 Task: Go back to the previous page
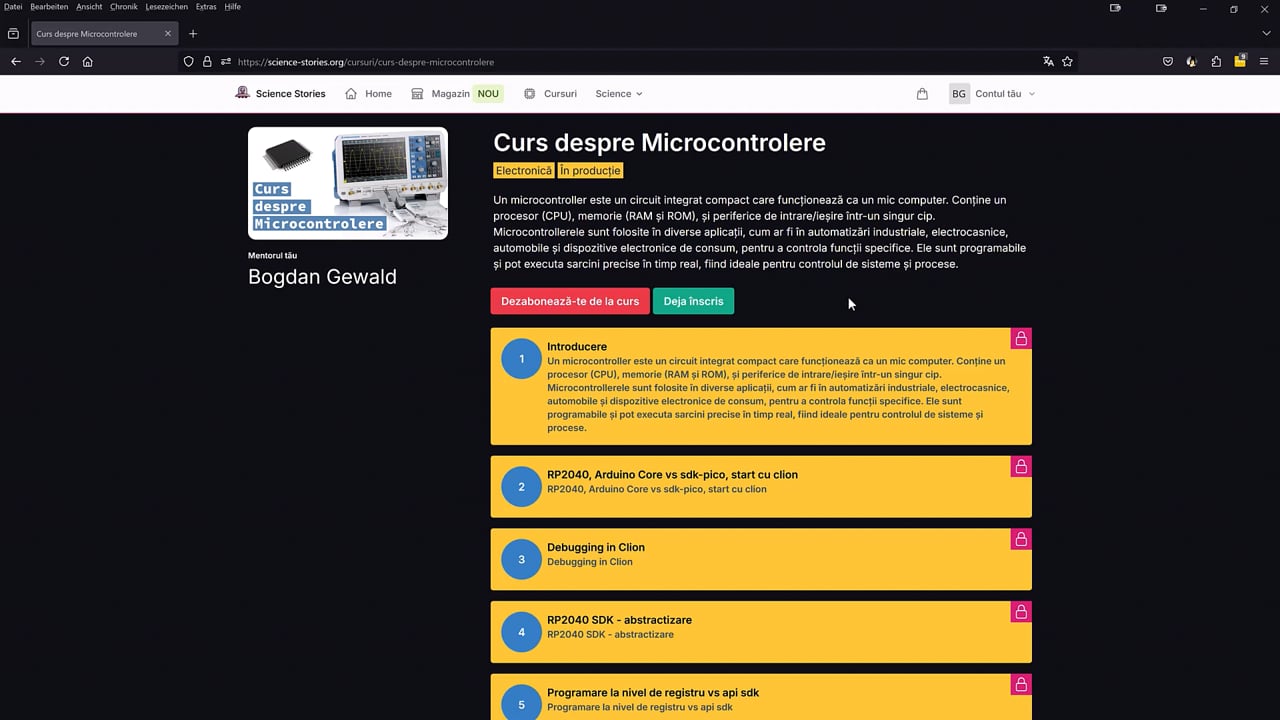pos(16,61)
